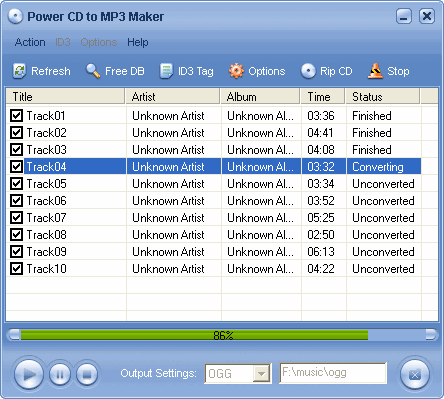This screenshot has width=444, height=399.
Task: Stop the conversion with Stop
Action: (388, 71)
